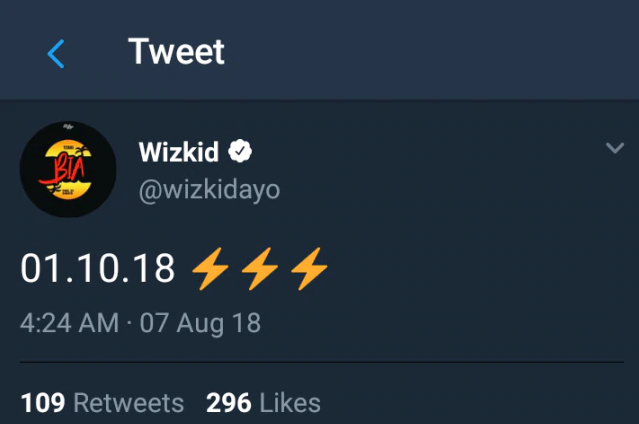
Task: Click the header bar right of Tweet
Action: click(x=430, y=52)
